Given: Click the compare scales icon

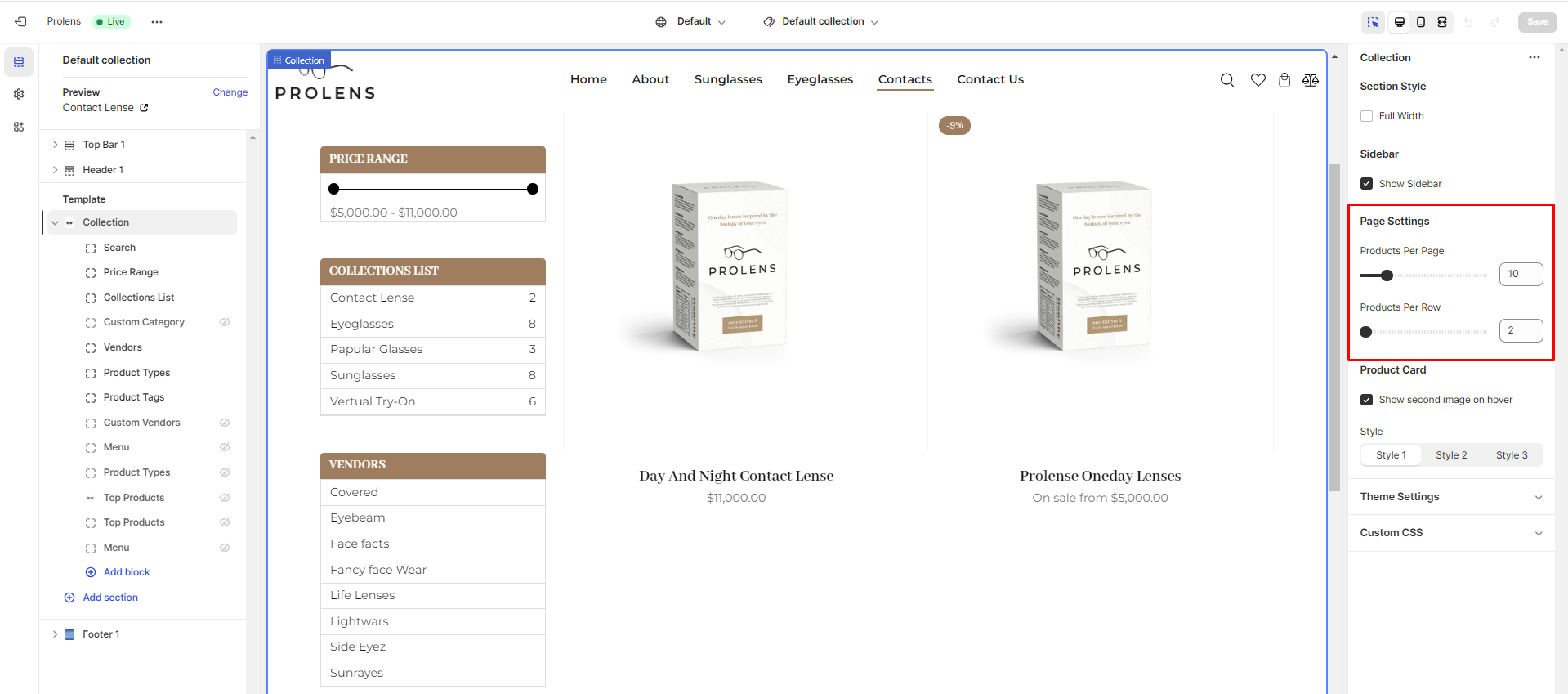Looking at the screenshot, I should (x=1311, y=80).
